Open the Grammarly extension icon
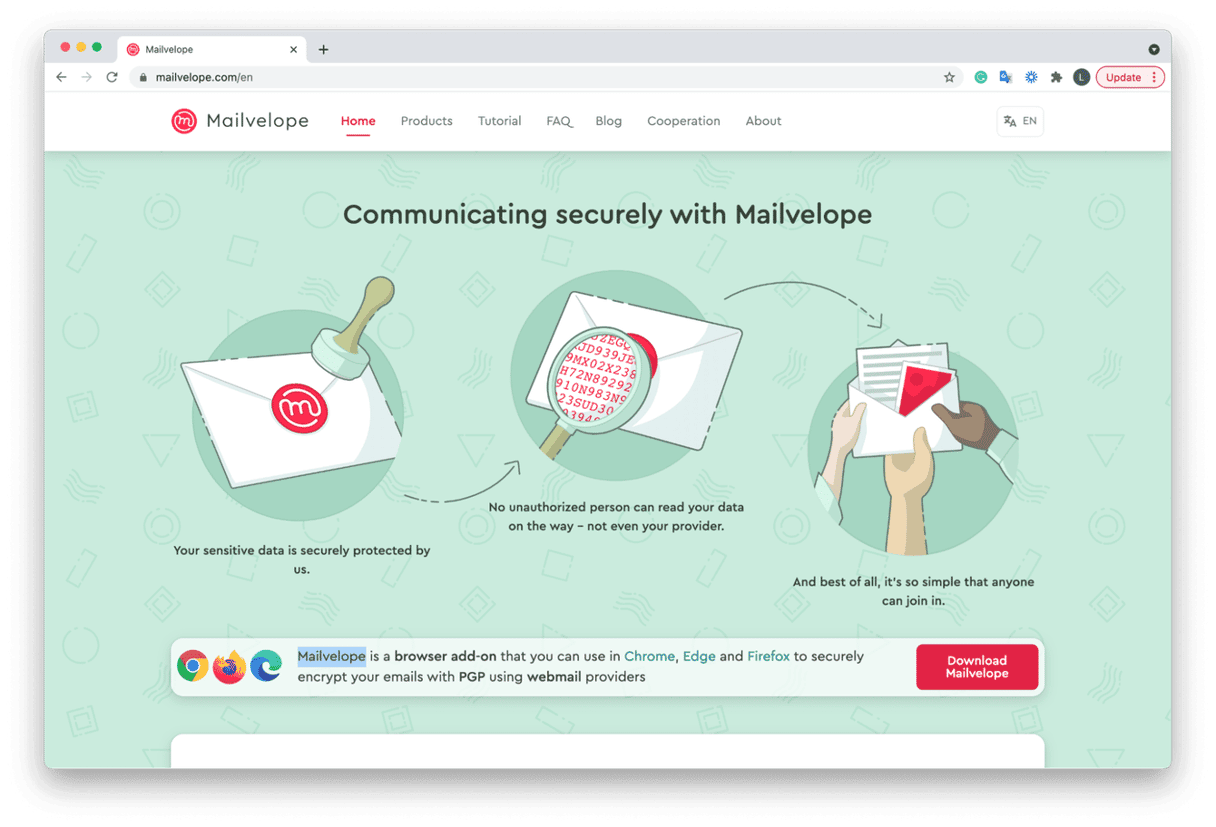This screenshot has width=1216, height=827. coord(980,76)
